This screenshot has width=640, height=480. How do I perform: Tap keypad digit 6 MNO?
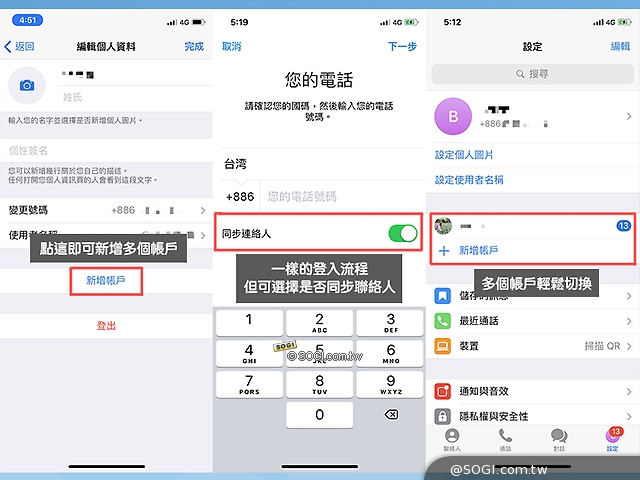click(x=390, y=353)
